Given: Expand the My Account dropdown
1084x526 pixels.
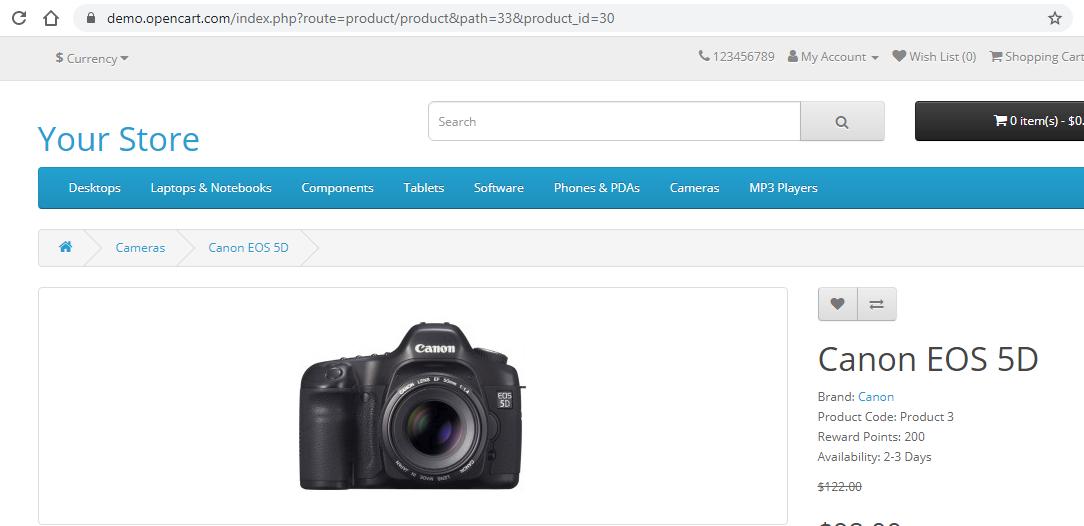Looking at the screenshot, I should click(x=833, y=57).
